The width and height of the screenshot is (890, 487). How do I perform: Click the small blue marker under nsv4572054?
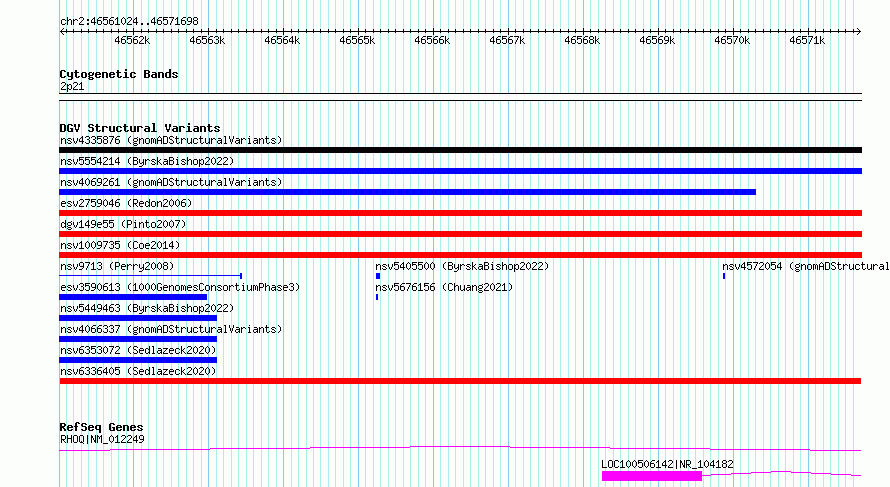click(724, 276)
